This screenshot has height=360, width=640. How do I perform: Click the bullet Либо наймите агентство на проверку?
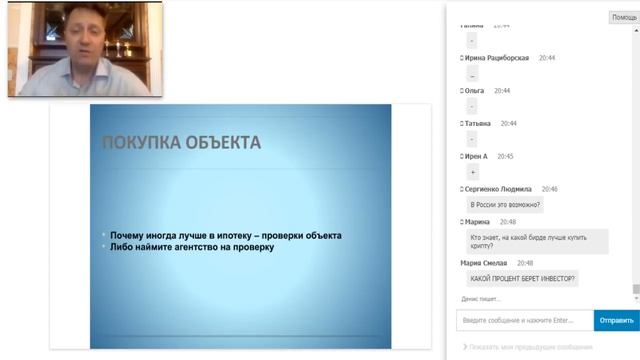192,247
